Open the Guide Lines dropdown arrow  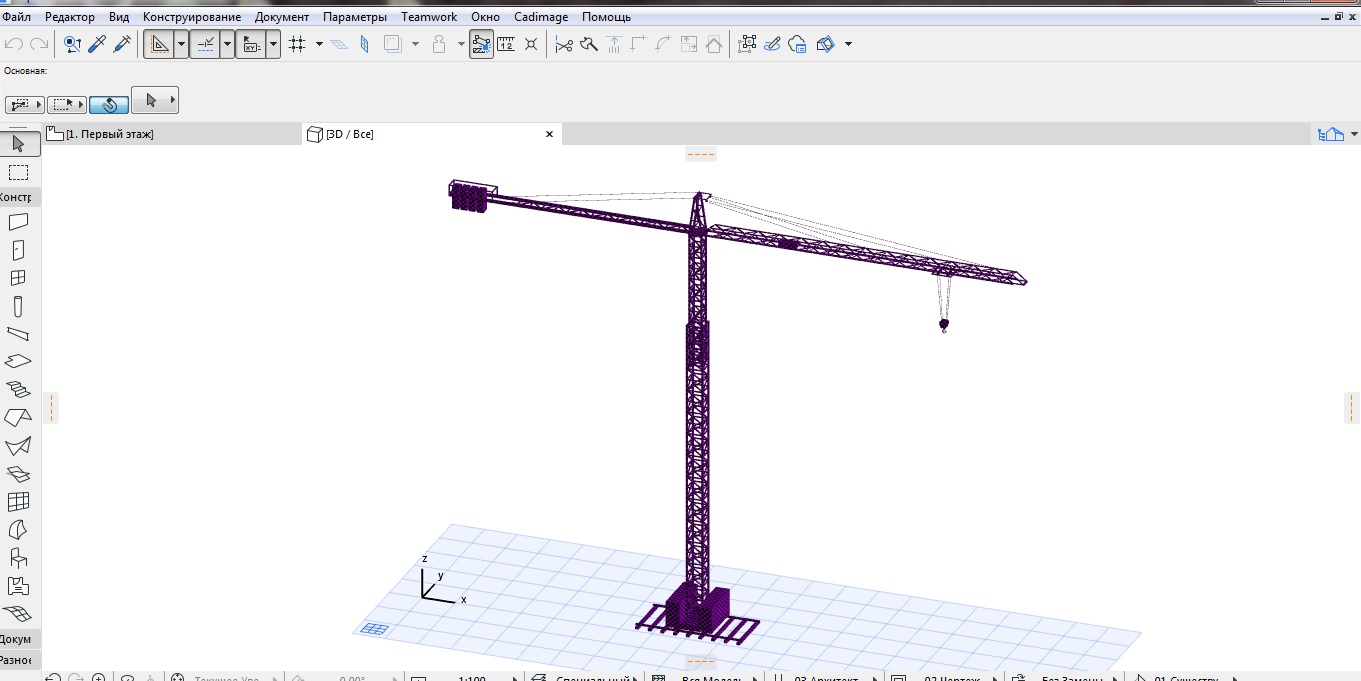tap(181, 44)
